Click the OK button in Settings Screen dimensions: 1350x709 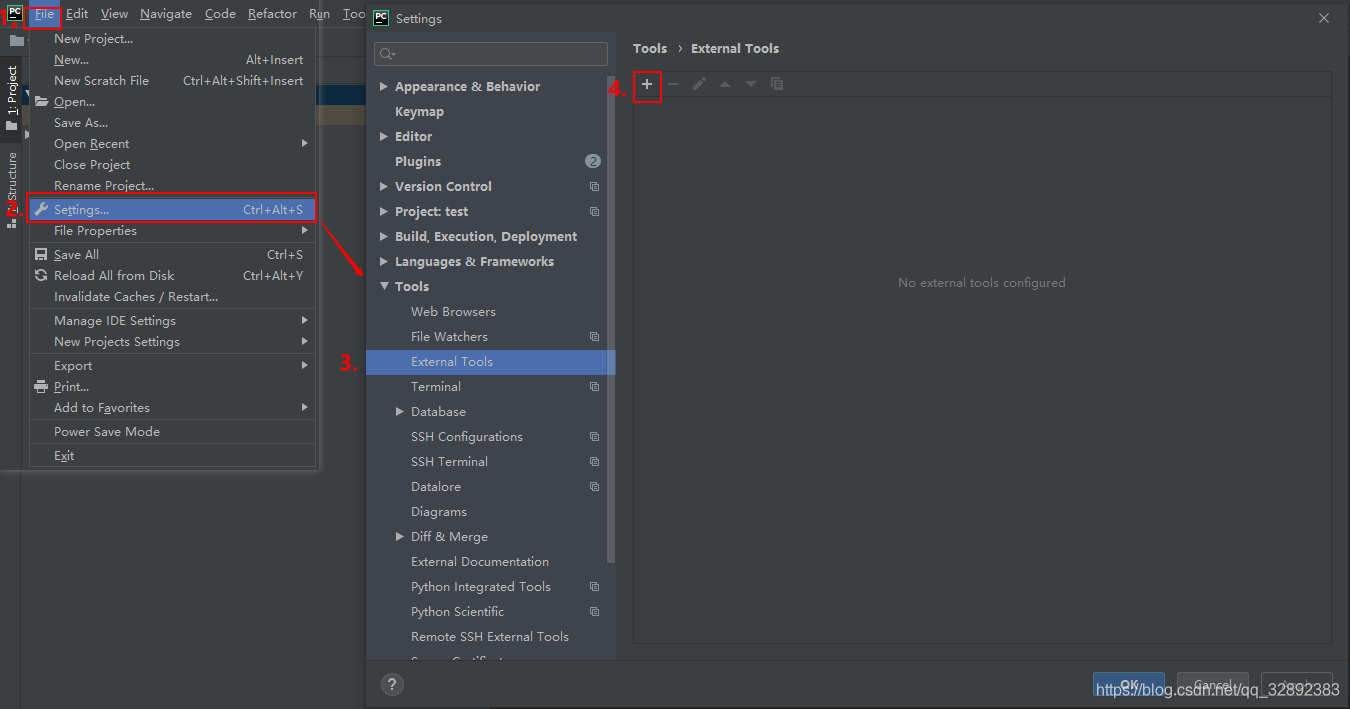(x=1129, y=685)
